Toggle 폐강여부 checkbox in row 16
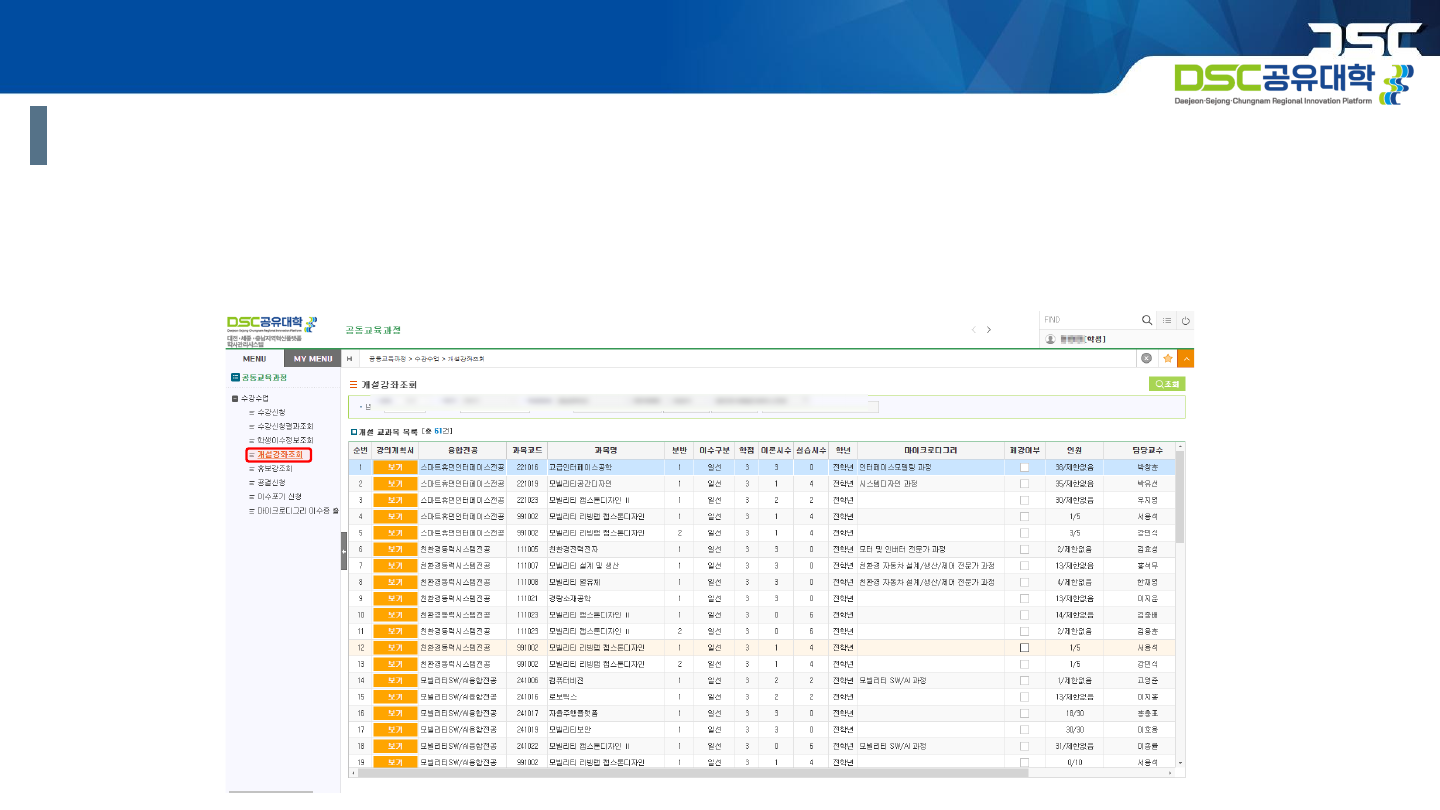The width and height of the screenshot is (1440, 810). tap(1025, 713)
